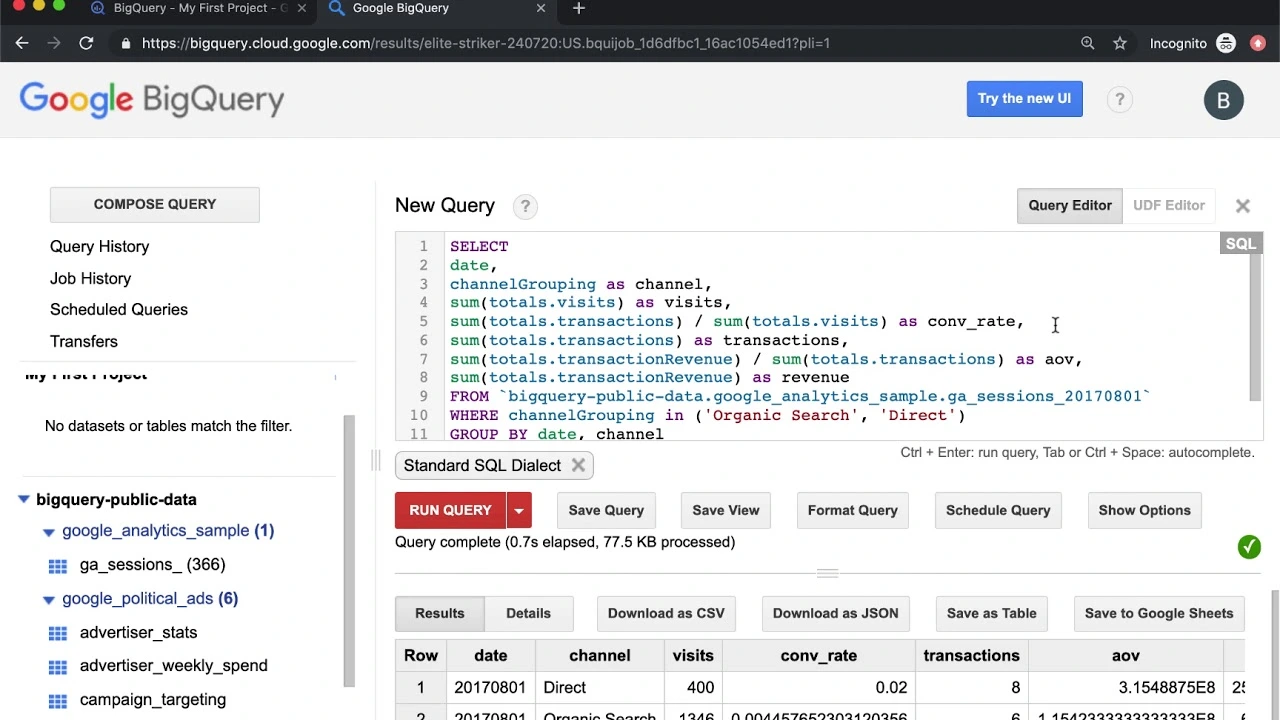The width and height of the screenshot is (1280, 720).
Task: Close the query editor with the X icon
Action: 1243,206
